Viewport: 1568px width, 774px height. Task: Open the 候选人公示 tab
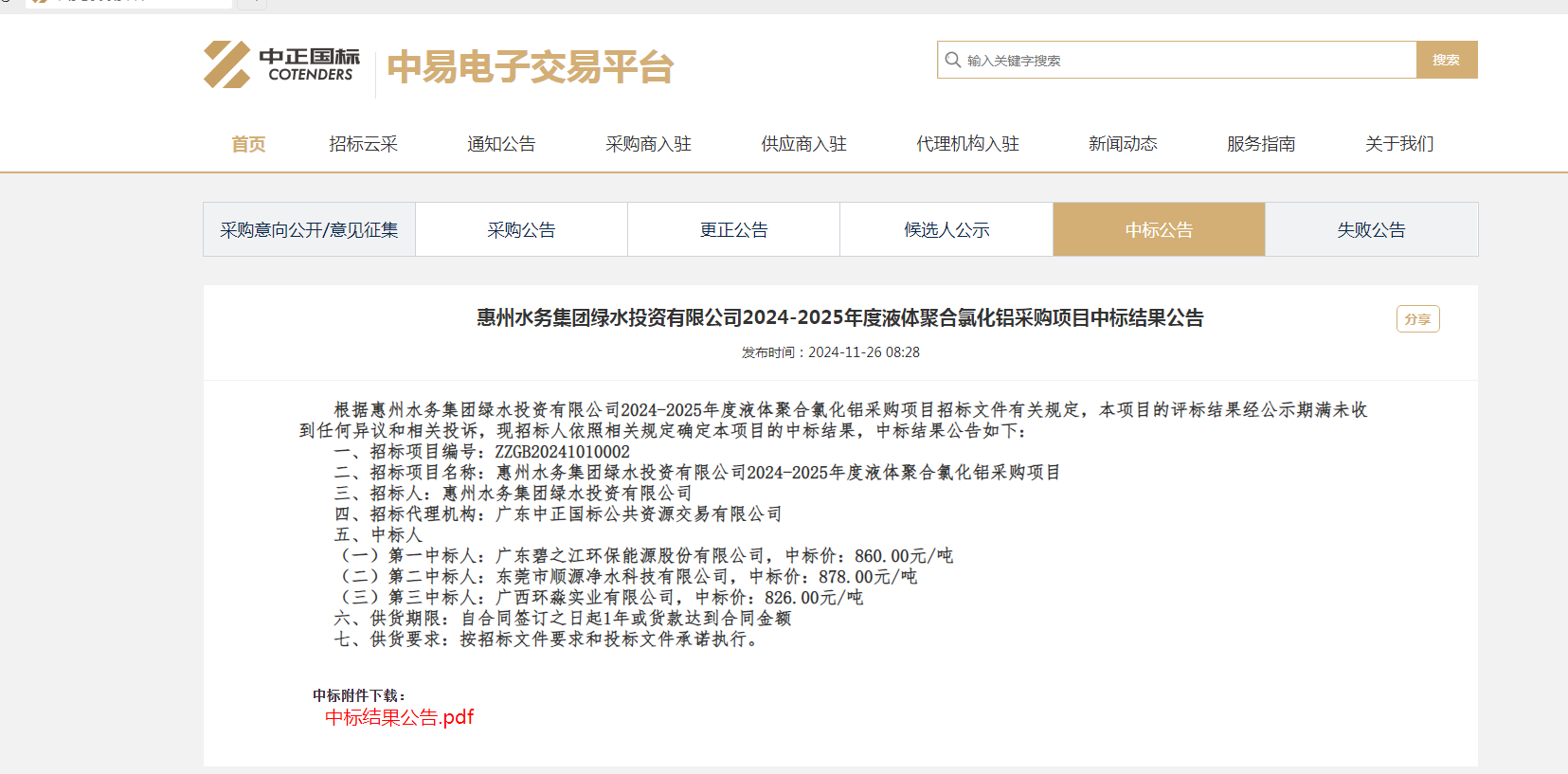point(946,230)
